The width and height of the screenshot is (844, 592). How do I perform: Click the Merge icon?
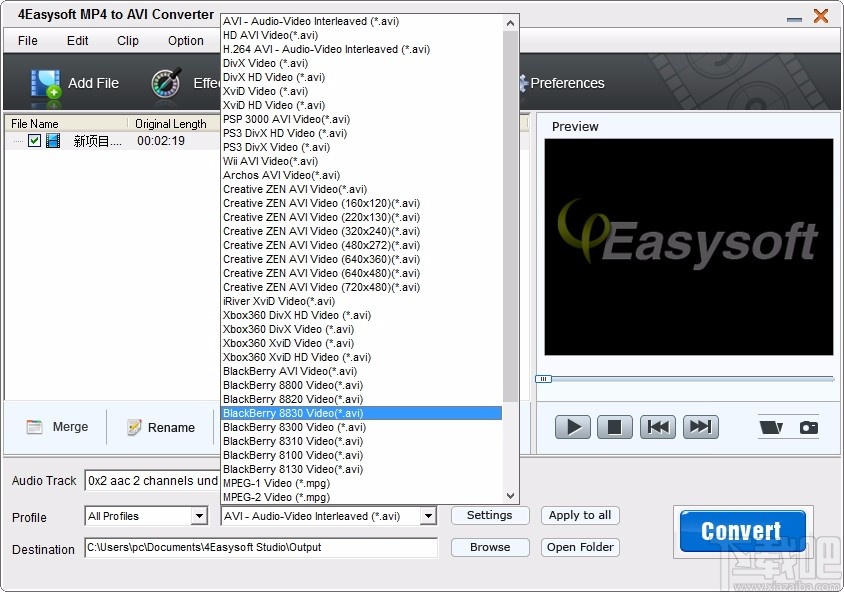(x=31, y=427)
